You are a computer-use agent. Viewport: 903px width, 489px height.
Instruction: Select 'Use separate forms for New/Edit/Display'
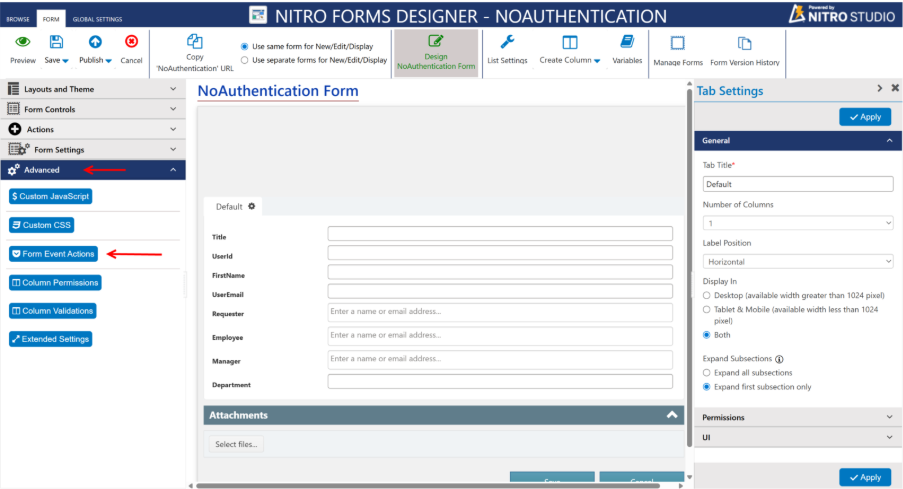[245, 60]
